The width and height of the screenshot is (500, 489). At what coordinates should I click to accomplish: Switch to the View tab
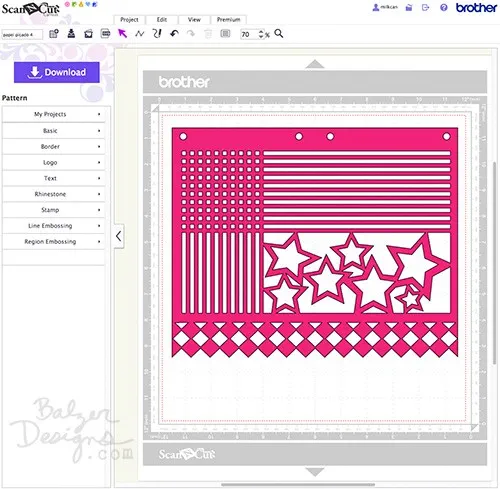pos(194,20)
